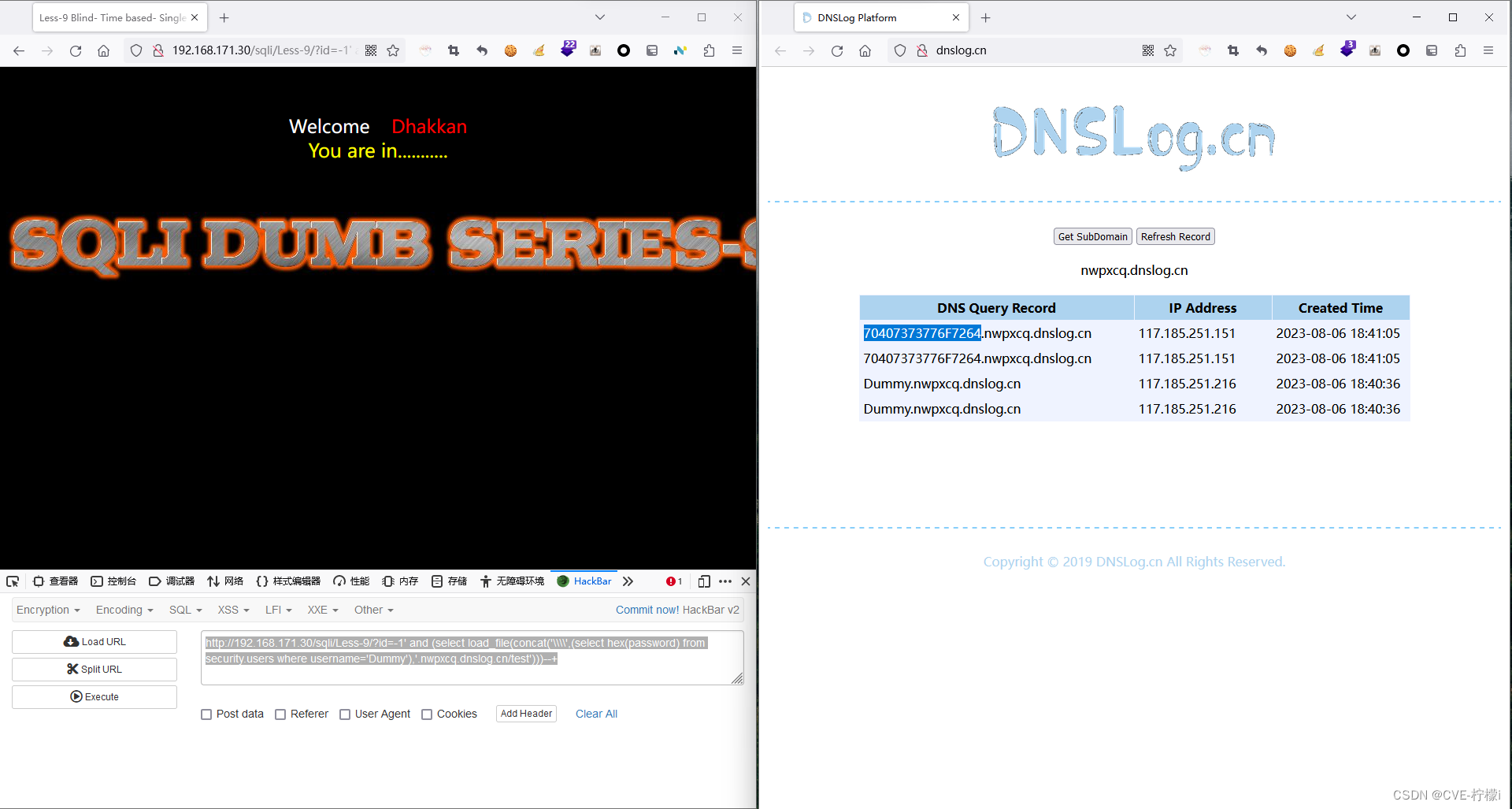The height and width of the screenshot is (809, 1512).
Task: Open Commit now! HackBar v2 link
Action: click(x=677, y=610)
